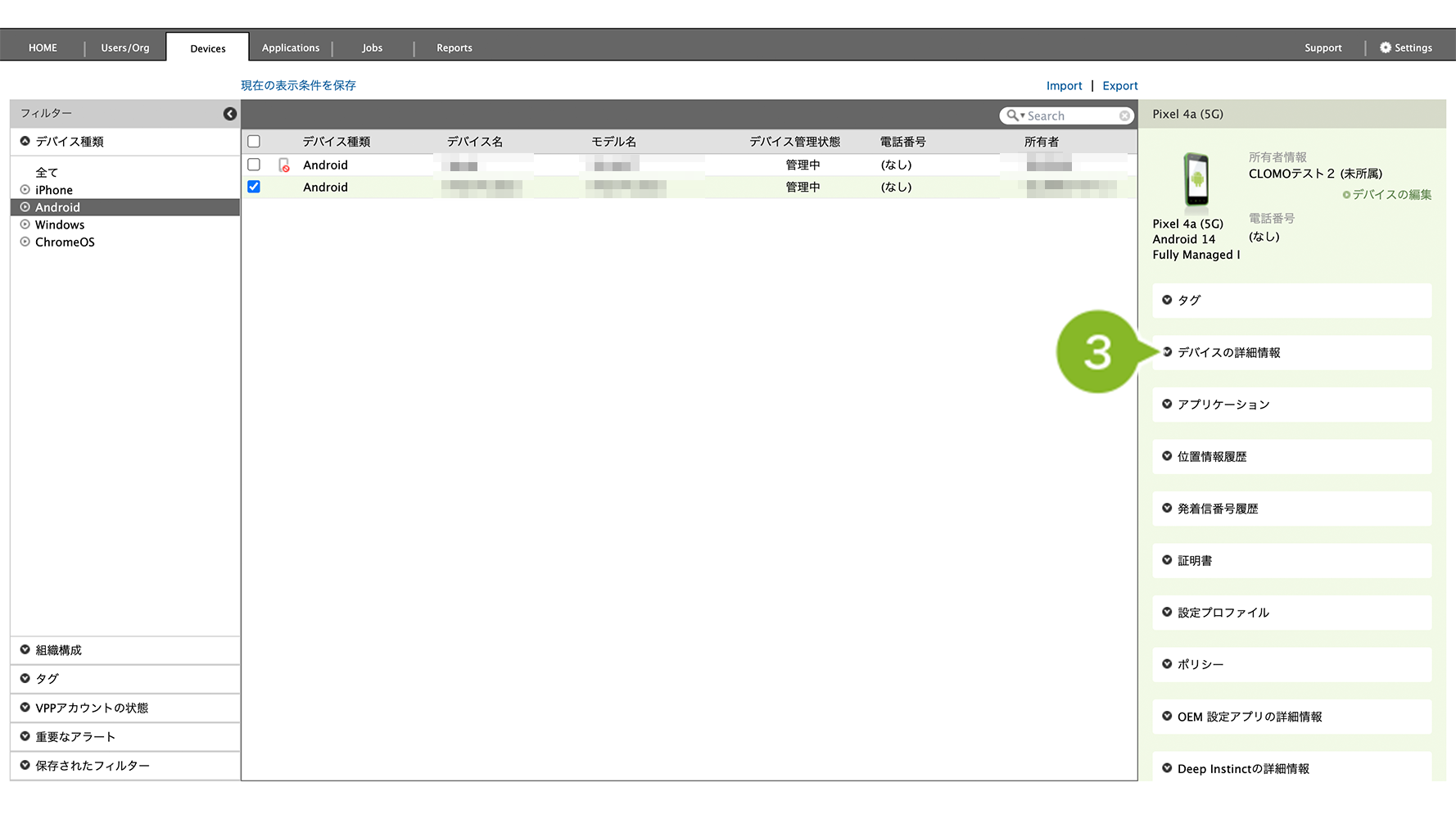Click the デバイスの編集 edit link
Viewport: 1456px width, 819px height.
click(x=1387, y=195)
